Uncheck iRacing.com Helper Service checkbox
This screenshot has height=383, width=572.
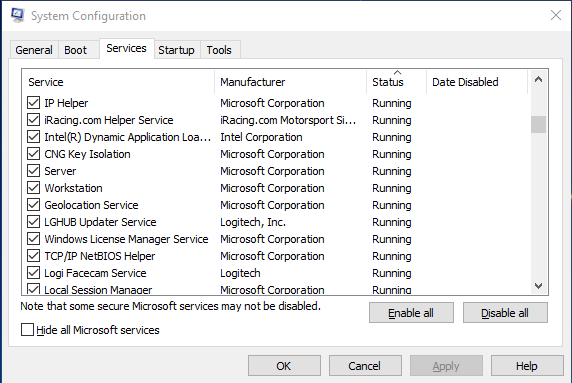[34, 120]
